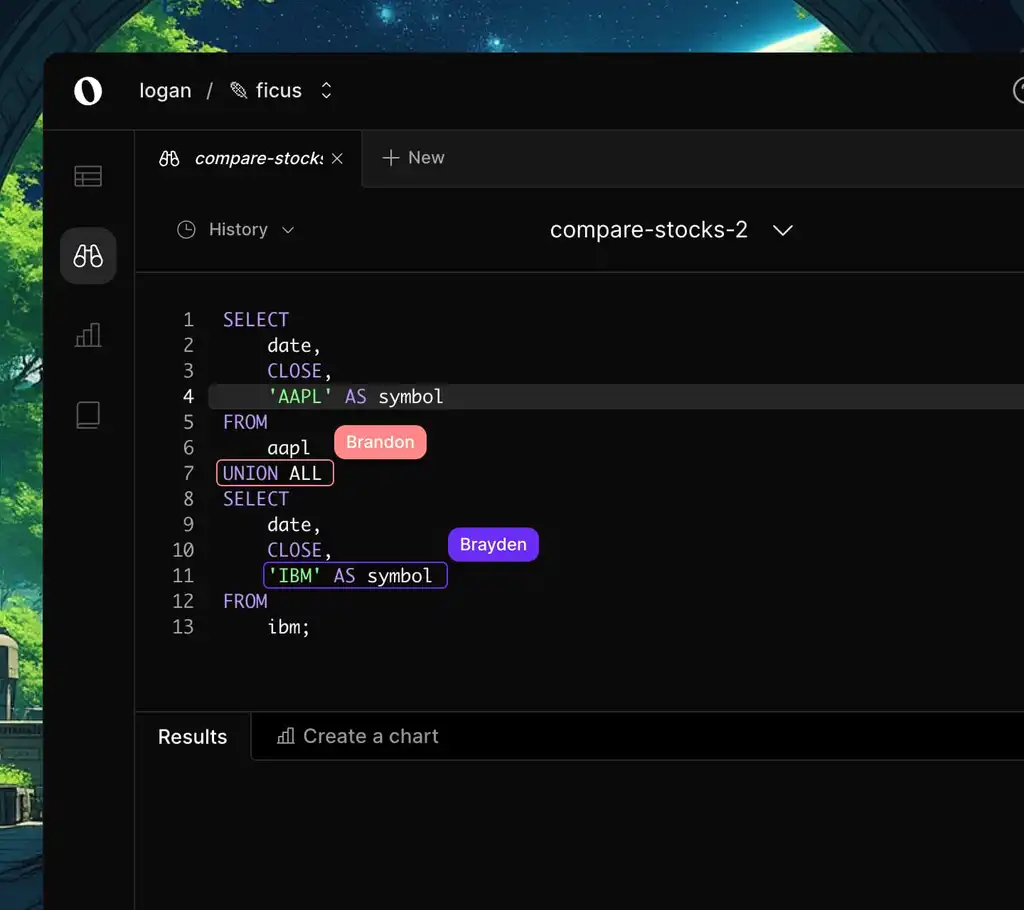Open the charts panel from the sidebar
The image size is (1024, 910).
pyautogui.click(x=88, y=335)
